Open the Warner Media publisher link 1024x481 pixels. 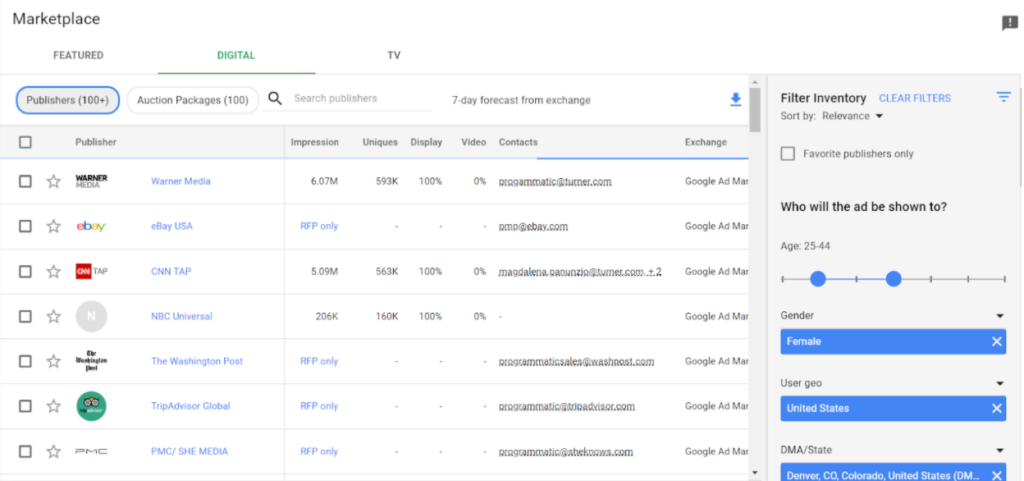tap(181, 181)
